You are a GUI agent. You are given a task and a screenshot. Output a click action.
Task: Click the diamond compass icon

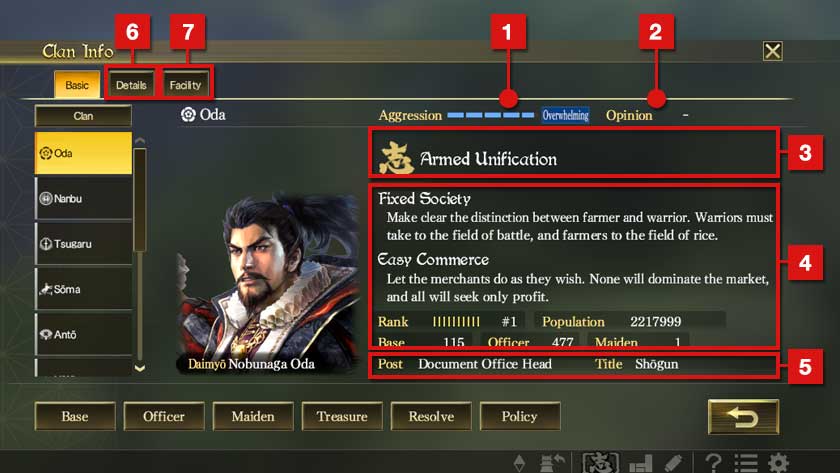point(519,463)
